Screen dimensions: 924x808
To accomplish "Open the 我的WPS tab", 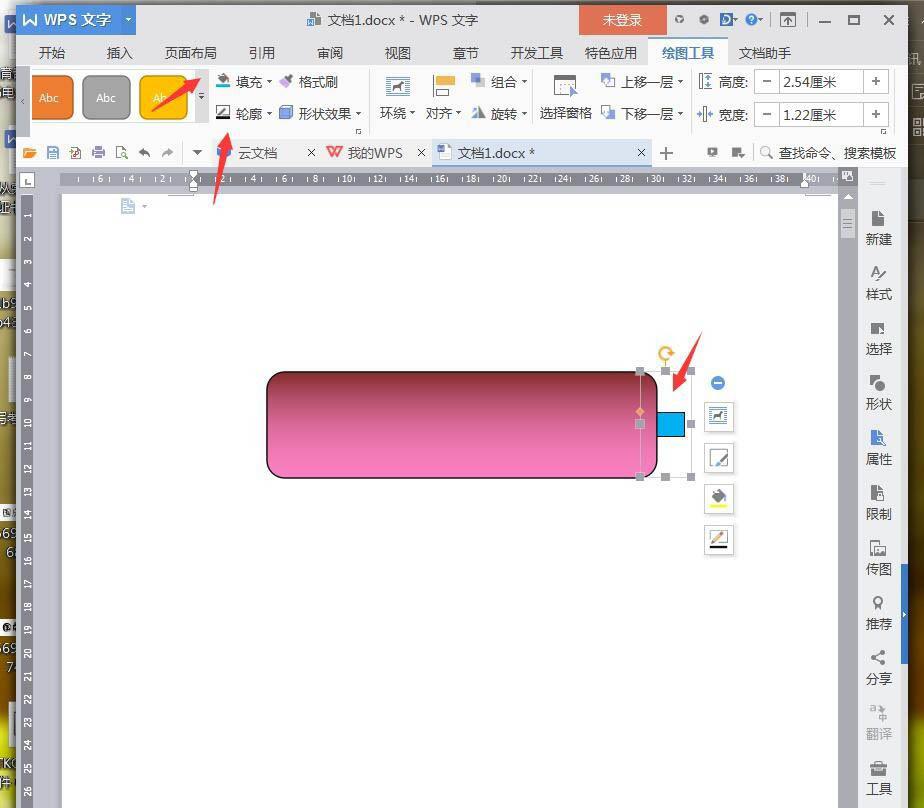I will 375,153.
